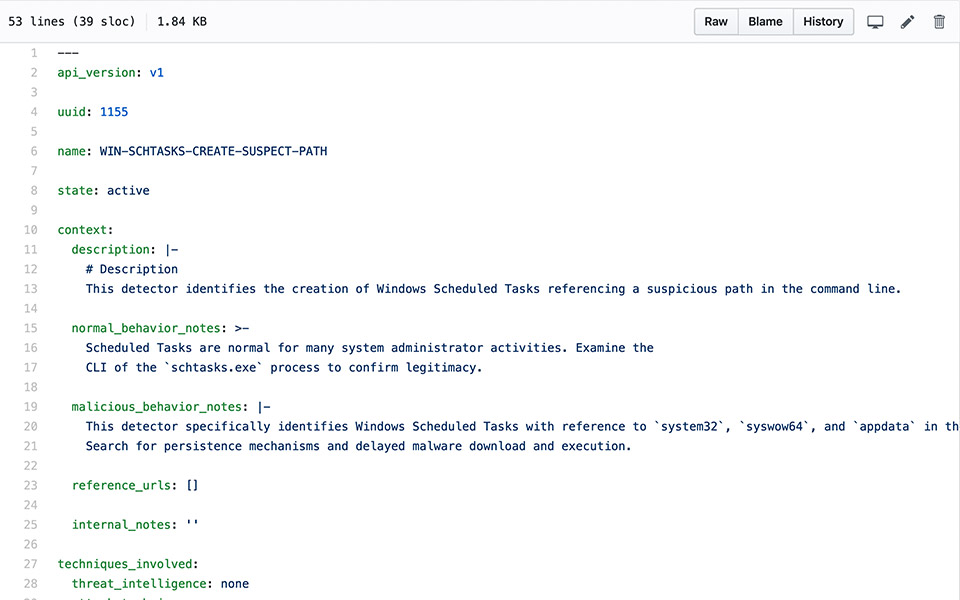Viewport: 960px width, 600px height.
Task: Highlight line 10 via its number
Action: (31, 230)
